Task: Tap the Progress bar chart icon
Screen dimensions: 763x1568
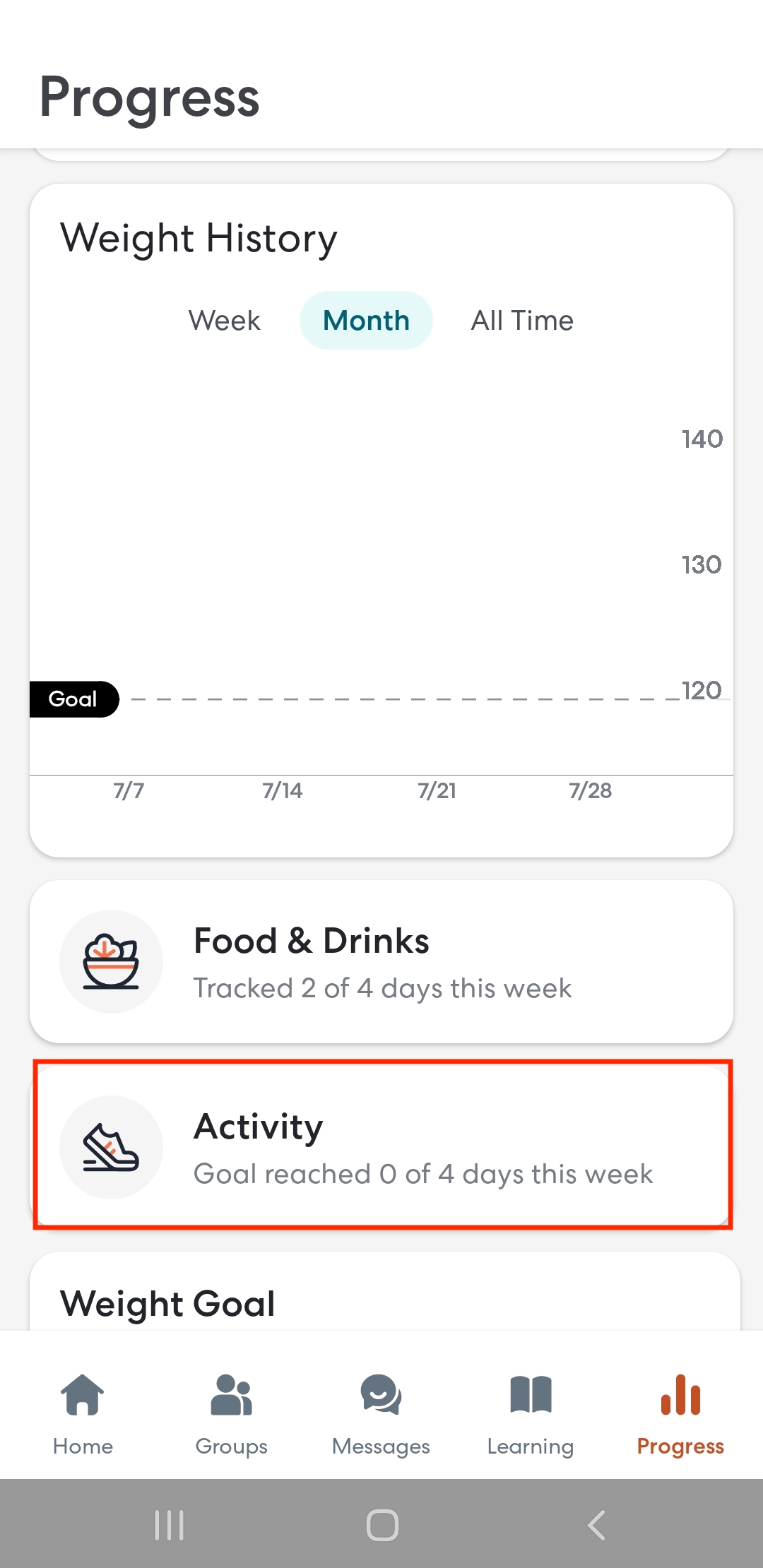Action: point(680,1395)
